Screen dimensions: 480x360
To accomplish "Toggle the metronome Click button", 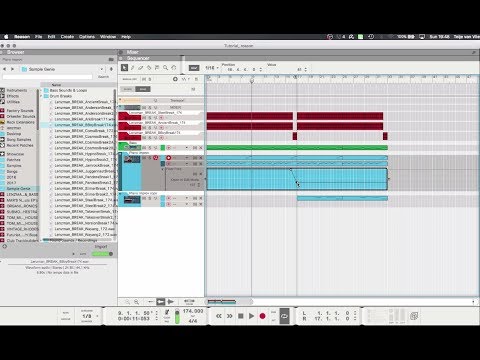I will coord(167,312).
